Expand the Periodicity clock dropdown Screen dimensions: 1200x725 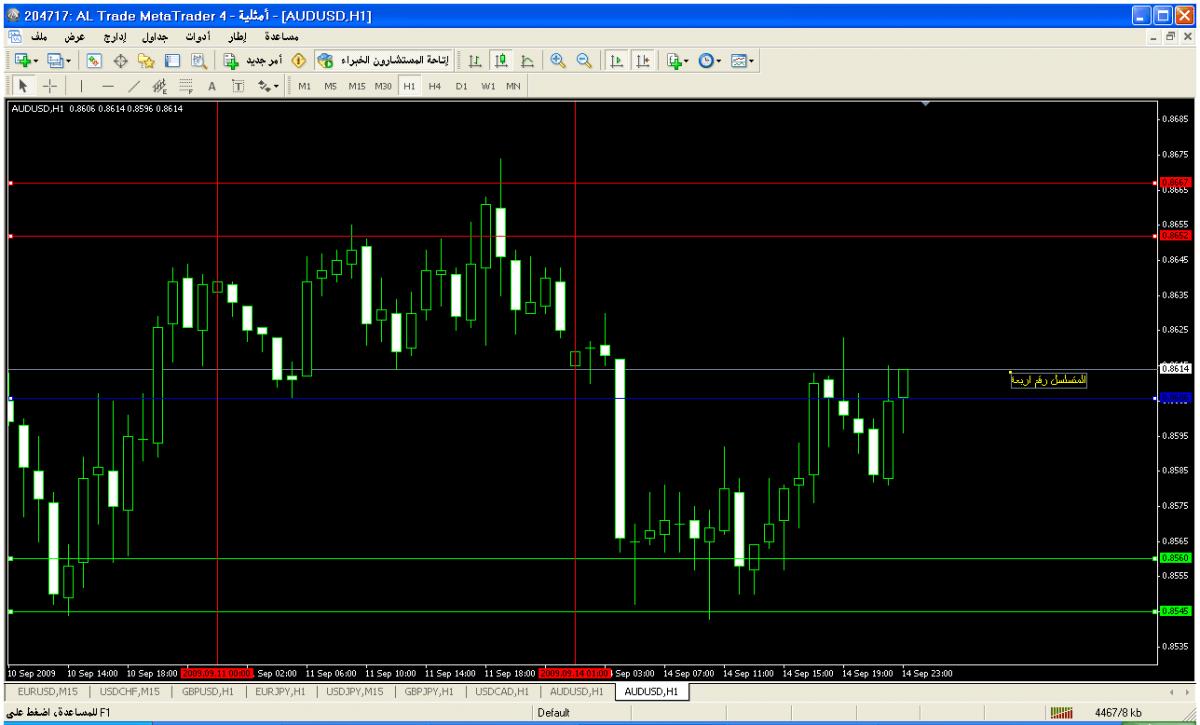pyautogui.click(x=708, y=61)
